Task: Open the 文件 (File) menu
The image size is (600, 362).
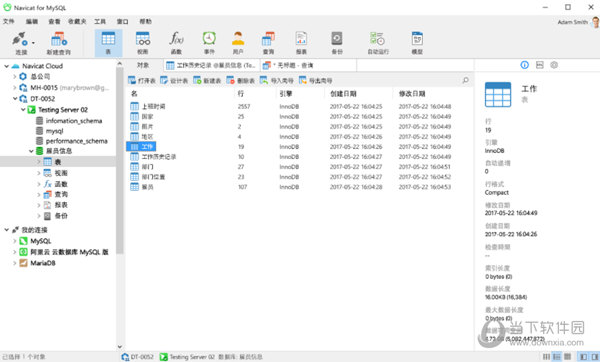Action: (9, 21)
